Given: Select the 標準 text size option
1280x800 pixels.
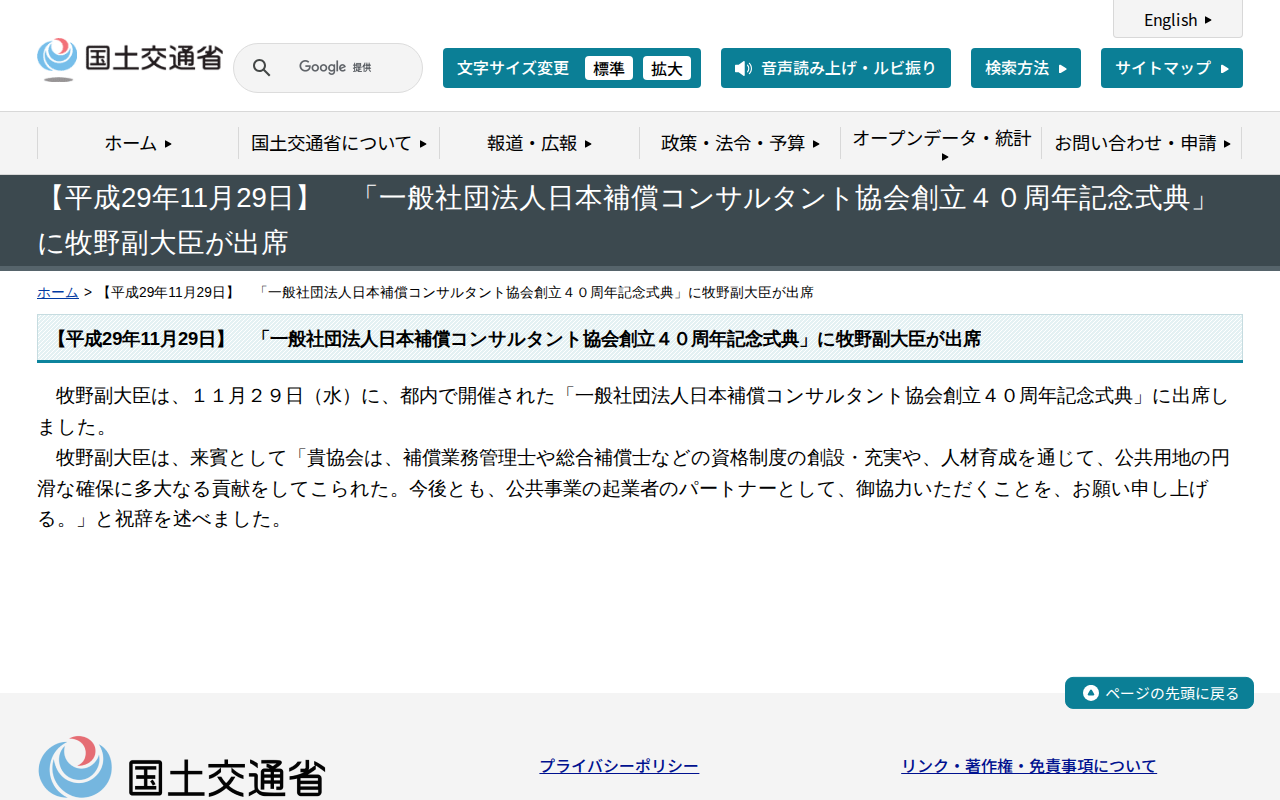Looking at the screenshot, I should (609, 68).
